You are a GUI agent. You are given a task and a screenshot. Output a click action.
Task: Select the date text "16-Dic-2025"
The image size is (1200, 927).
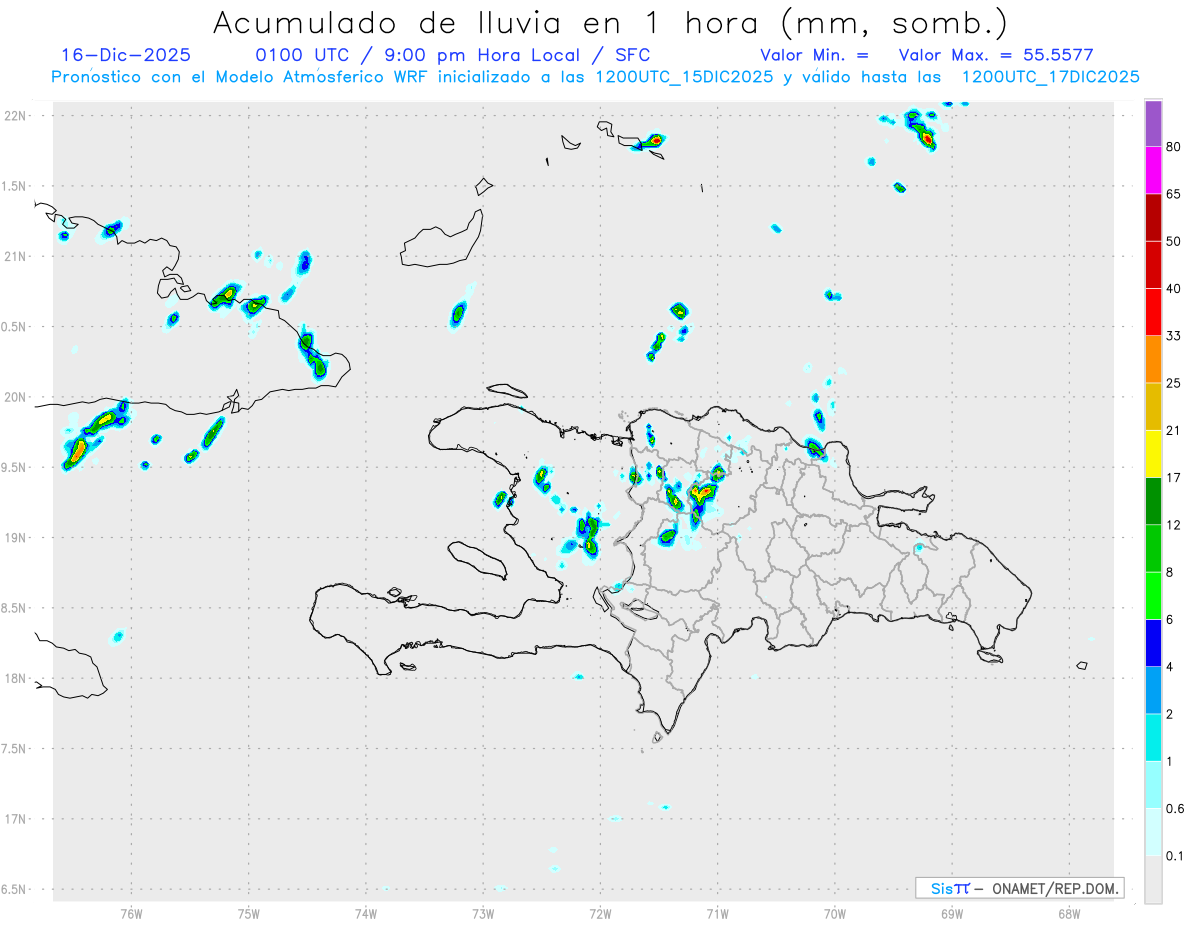click(126, 55)
